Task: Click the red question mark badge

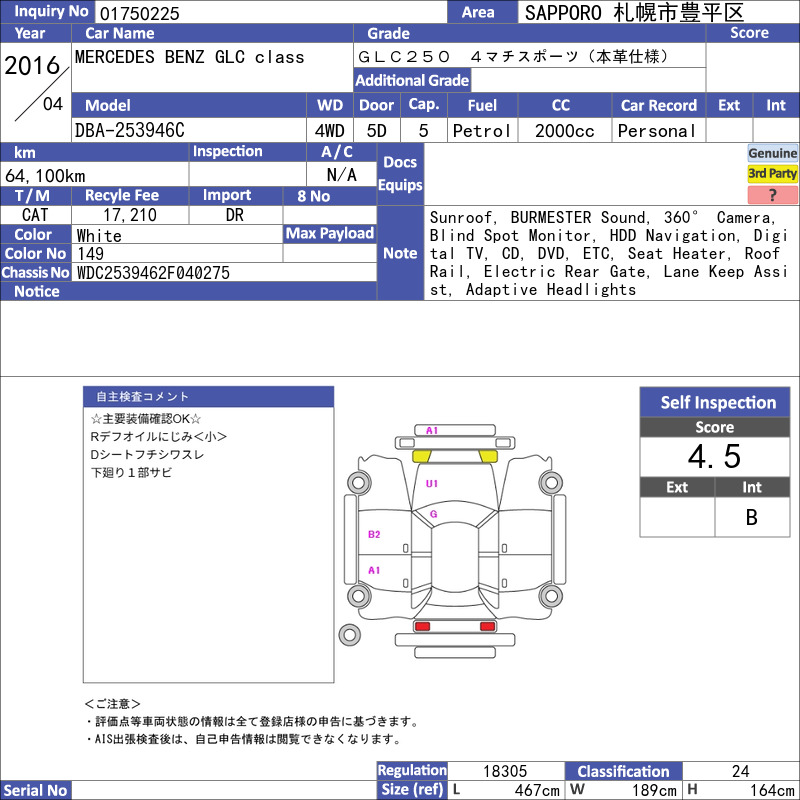Action: pos(772,195)
